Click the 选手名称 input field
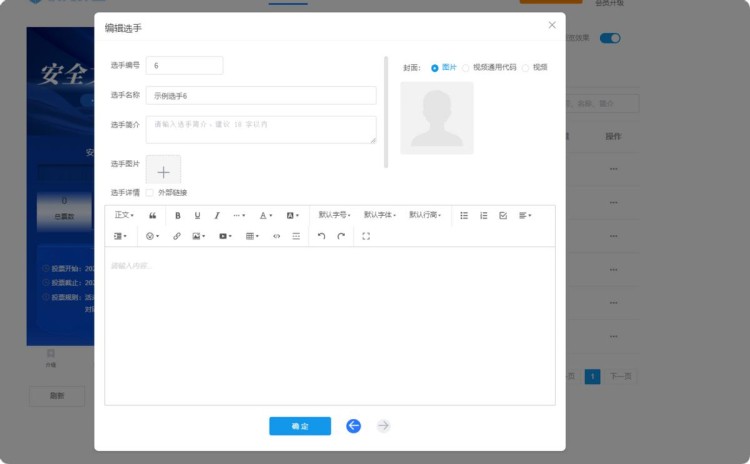Screen dimensions: 750x464 261,96
